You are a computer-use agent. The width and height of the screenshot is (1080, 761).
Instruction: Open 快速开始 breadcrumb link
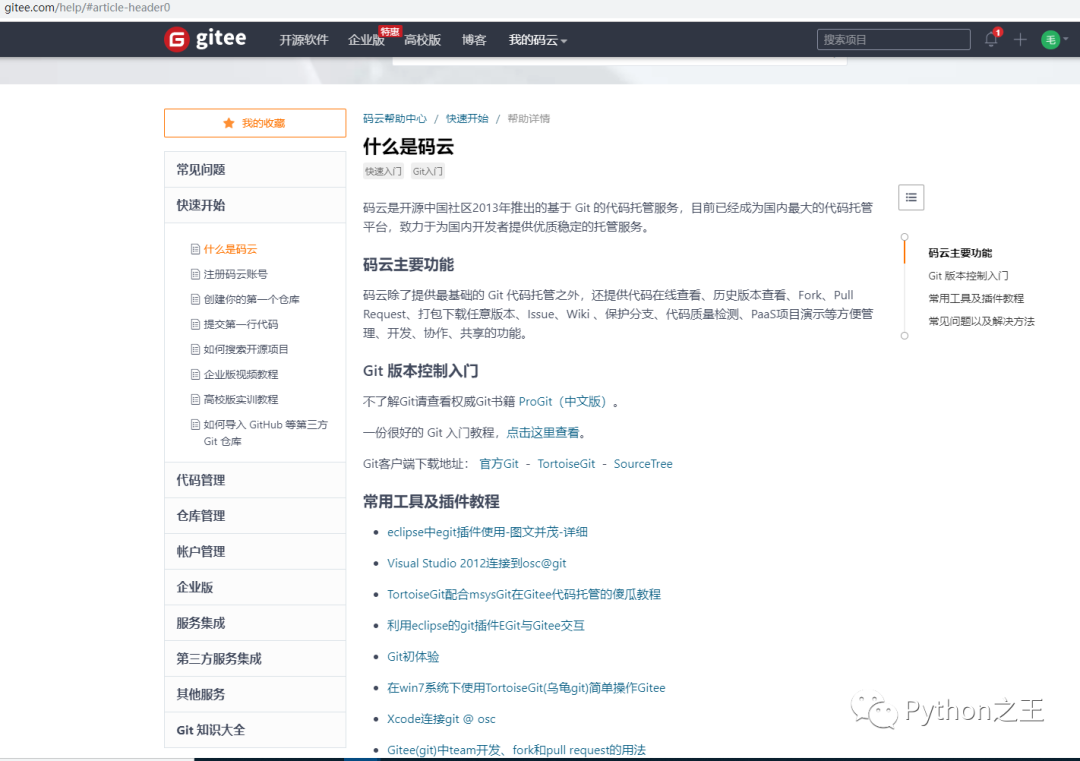coord(467,118)
